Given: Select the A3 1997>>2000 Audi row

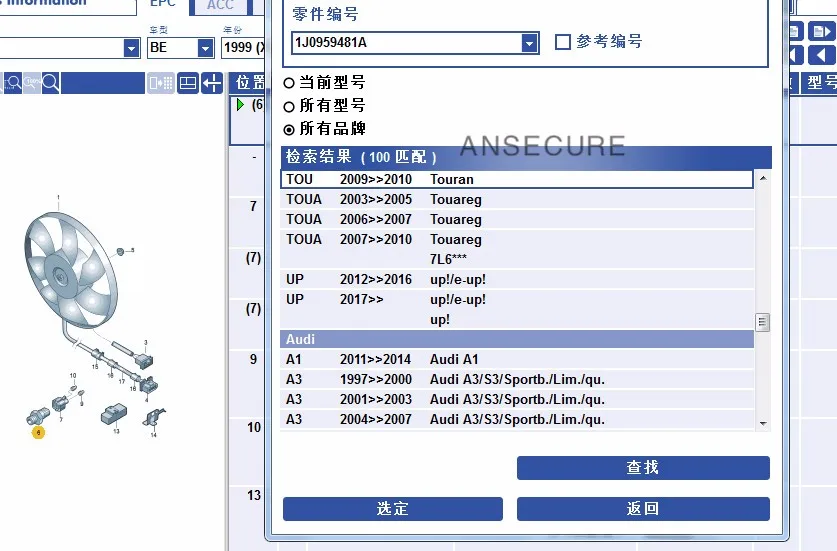Looking at the screenshot, I should coord(517,380).
